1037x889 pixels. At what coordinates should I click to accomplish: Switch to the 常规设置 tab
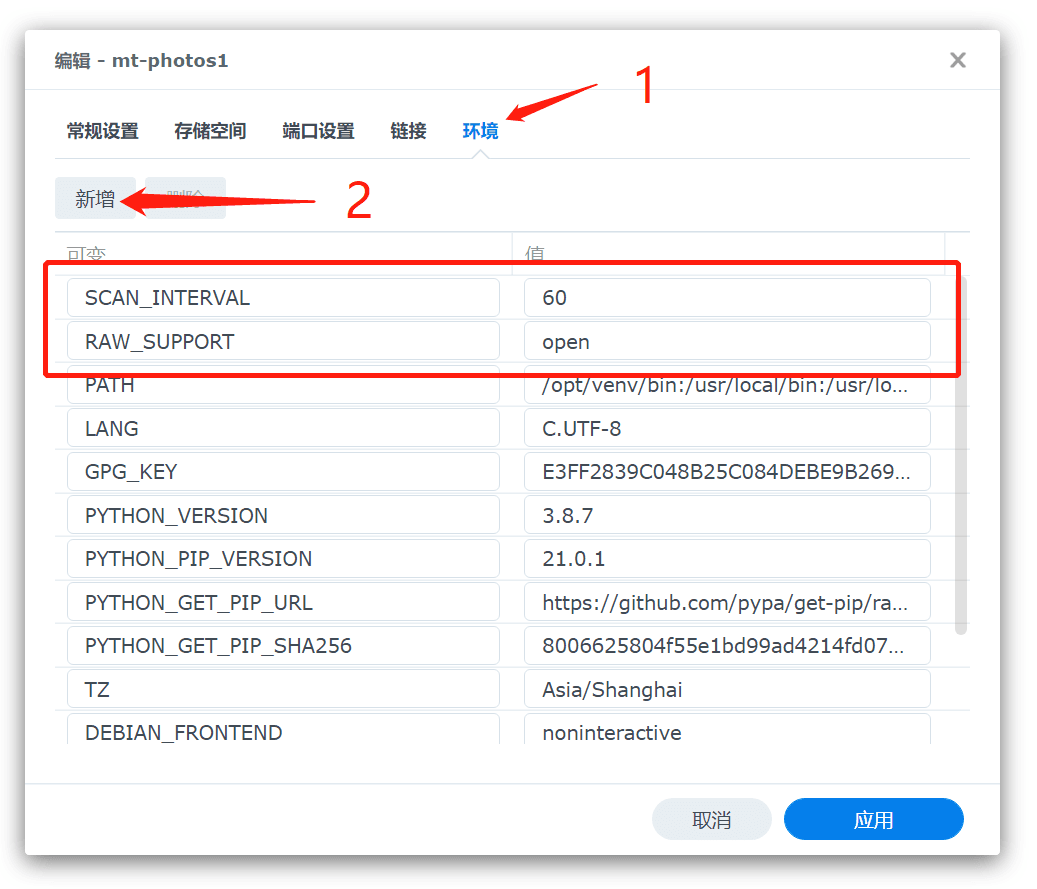(102, 131)
